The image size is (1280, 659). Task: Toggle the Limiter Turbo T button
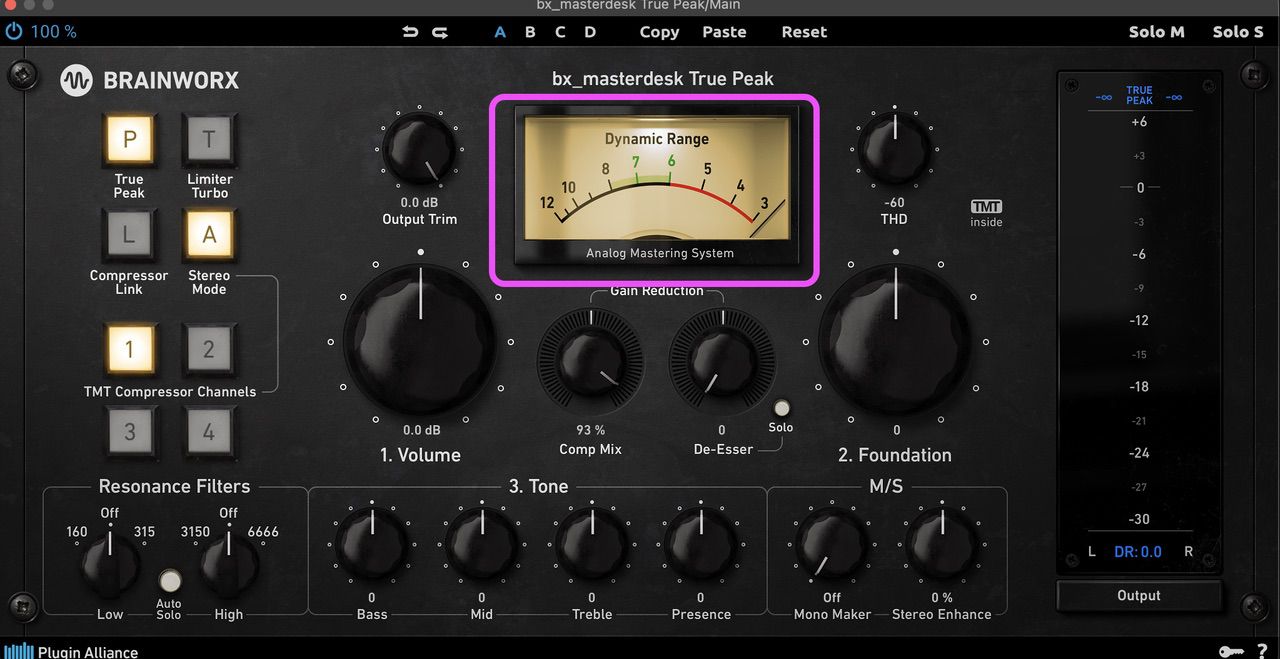(x=209, y=139)
